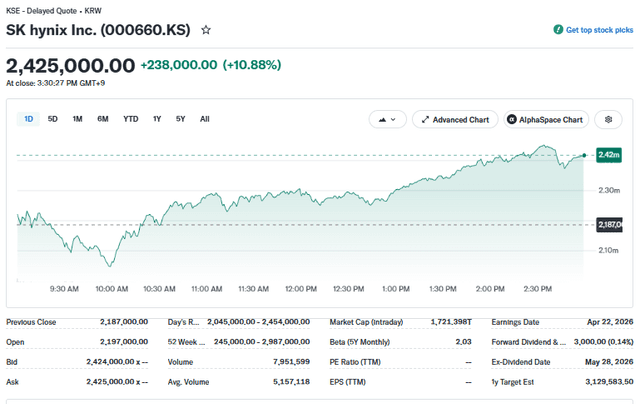Click the 2.42m current price chart label
This screenshot has width=640, height=404.
tap(609, 155)
